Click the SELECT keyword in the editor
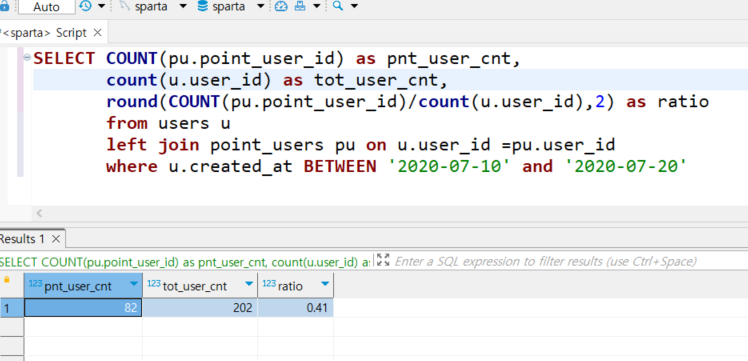 (64, 59)
